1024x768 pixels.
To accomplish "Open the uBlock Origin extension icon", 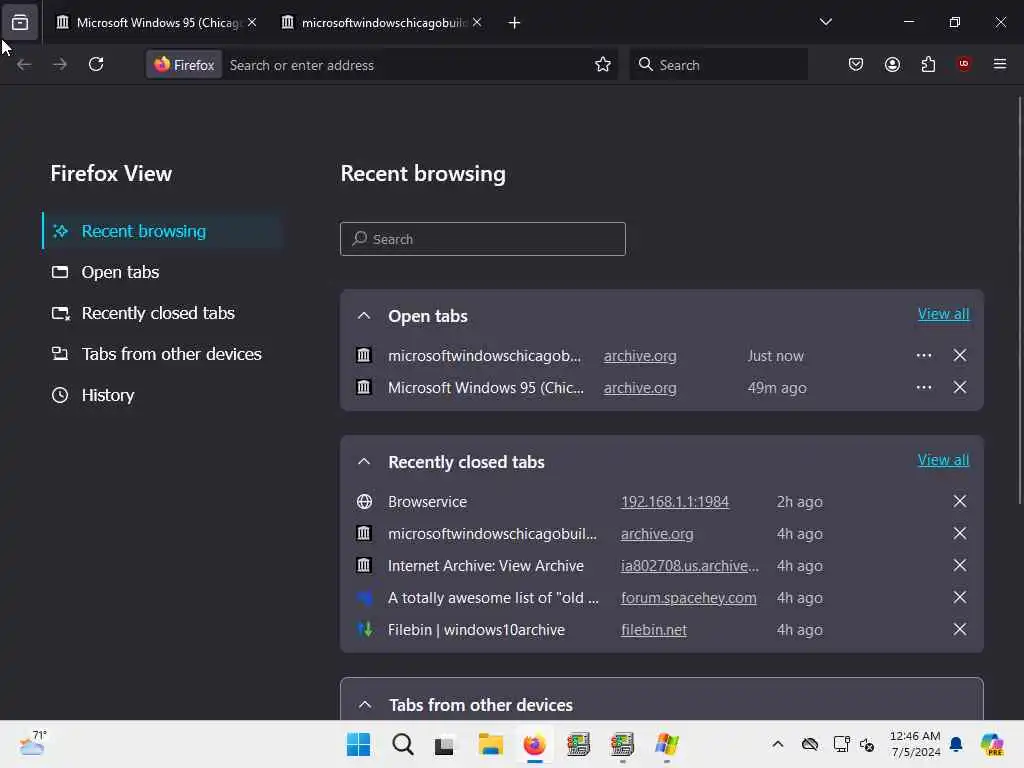I will pyautogui.click(x=964, y=64).
